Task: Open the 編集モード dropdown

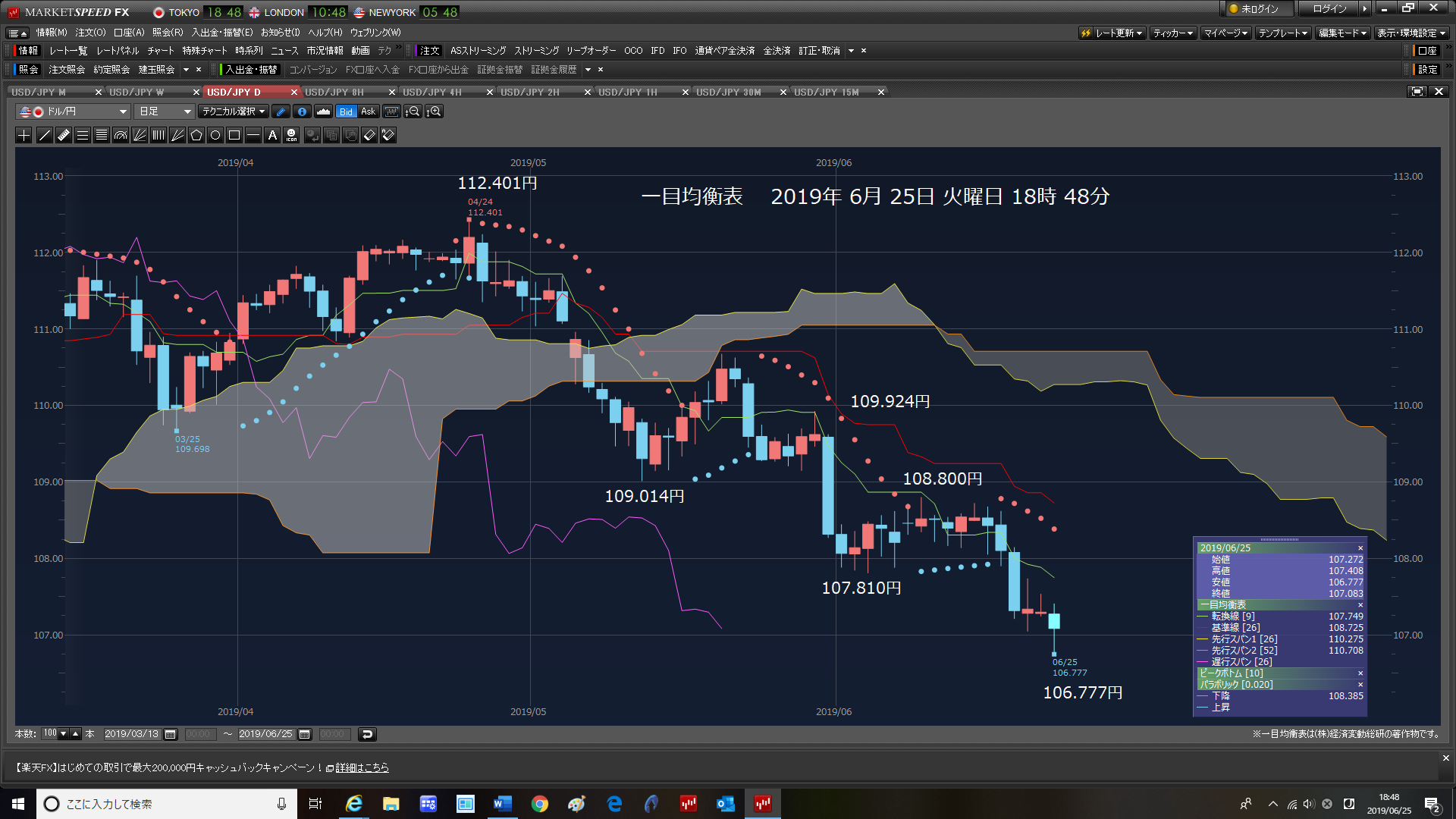Action: [1342, 33]
